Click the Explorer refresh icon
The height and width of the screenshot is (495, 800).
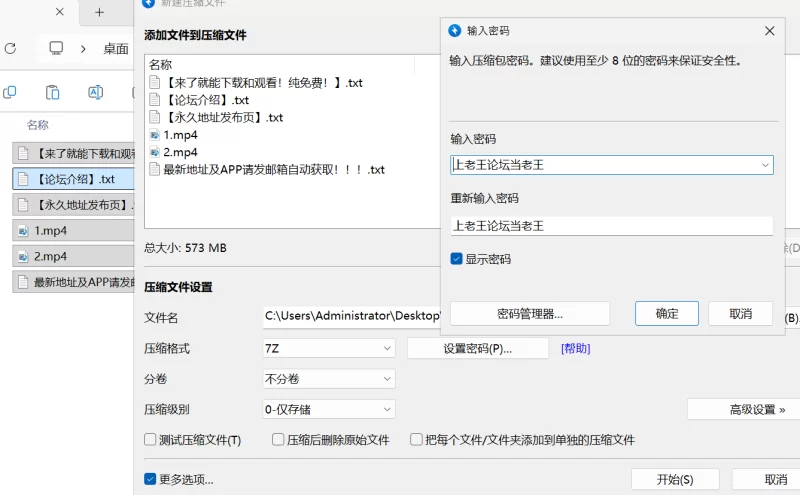(10, 48)
